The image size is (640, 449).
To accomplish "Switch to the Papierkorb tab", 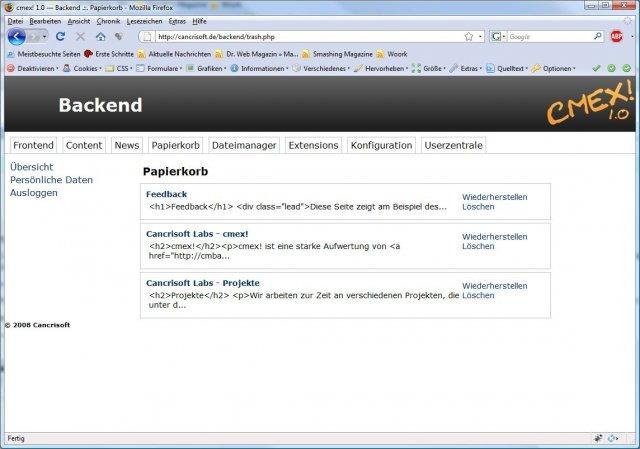I will 176,145.
